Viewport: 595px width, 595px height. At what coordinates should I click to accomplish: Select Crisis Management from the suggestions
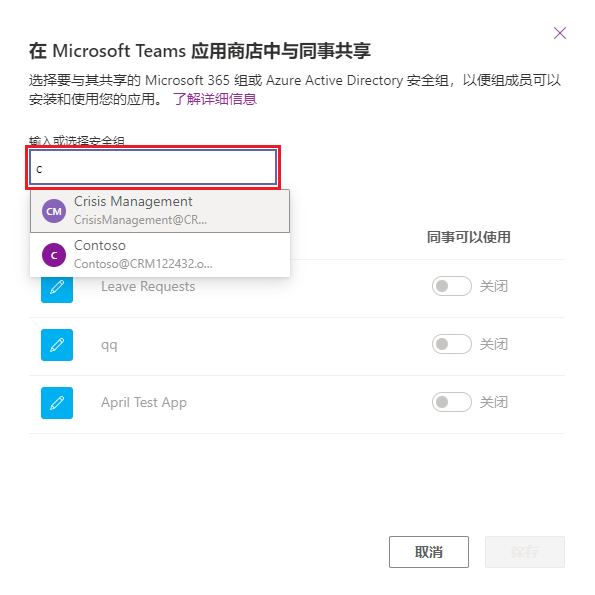(160, 211)
